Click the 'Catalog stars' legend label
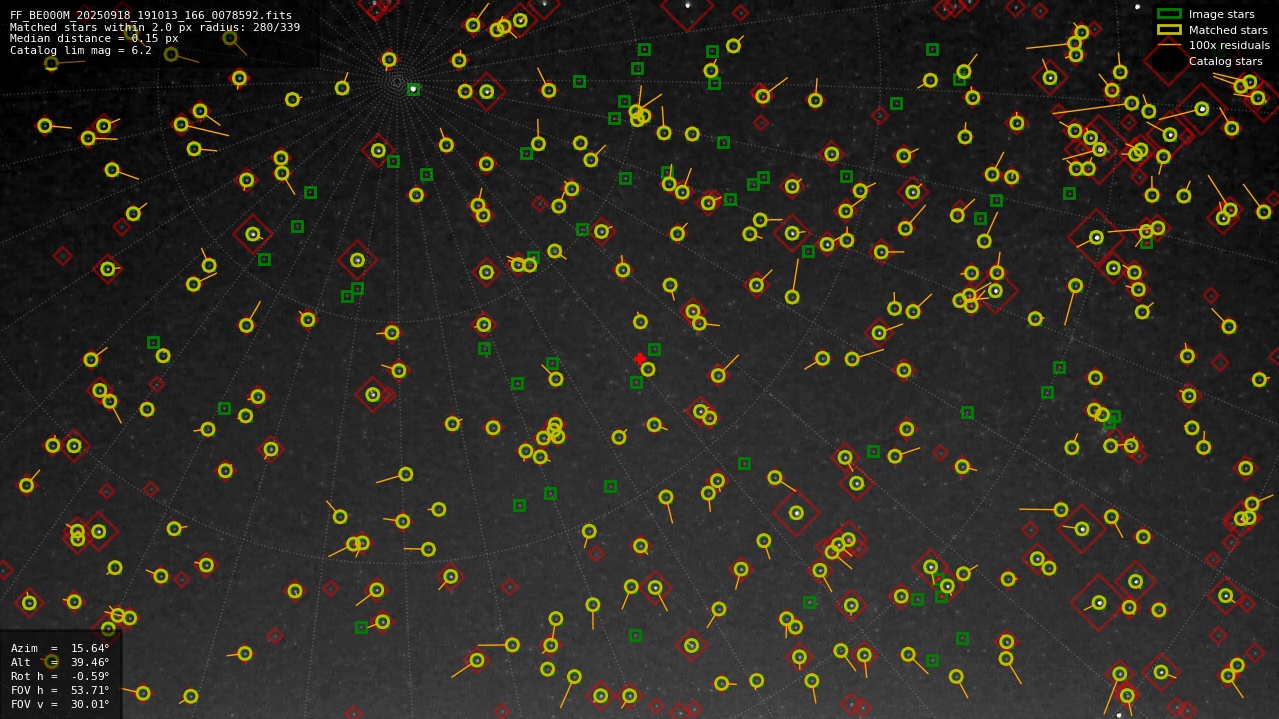Image resolution: width=1279 pixels, height=719 pixels. pos(1225,61)
